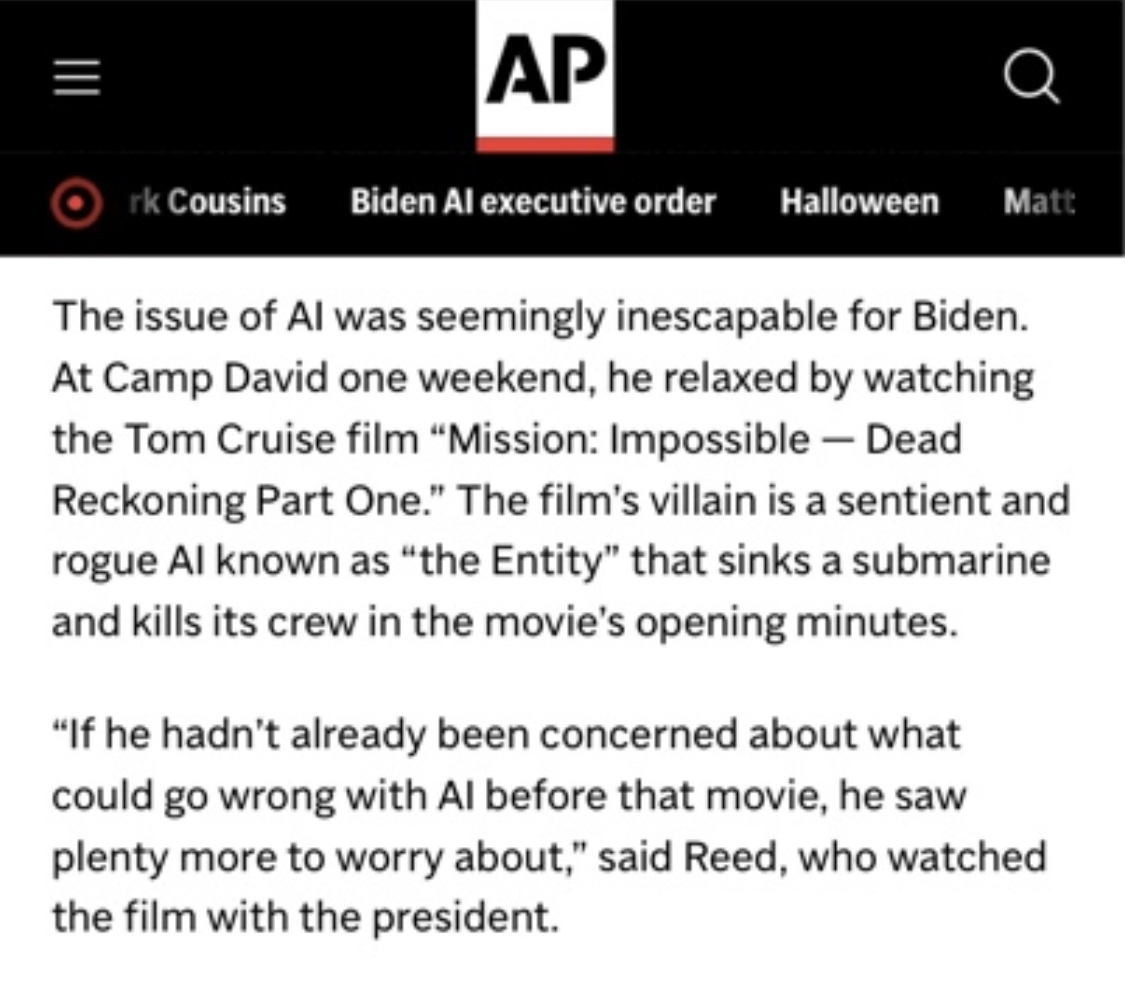The width and height of the screenshot is (1125, 996).
Task: Click the "Mission: Impossible" film title
Action: click(x=628, y=439)
